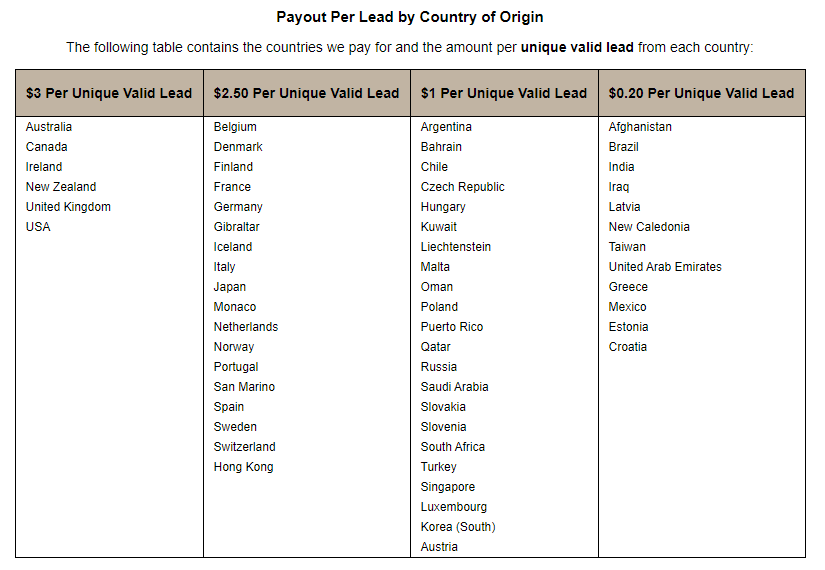Click the USA entry
Viewport: 825px width, 570px height.
coord(38,227)
